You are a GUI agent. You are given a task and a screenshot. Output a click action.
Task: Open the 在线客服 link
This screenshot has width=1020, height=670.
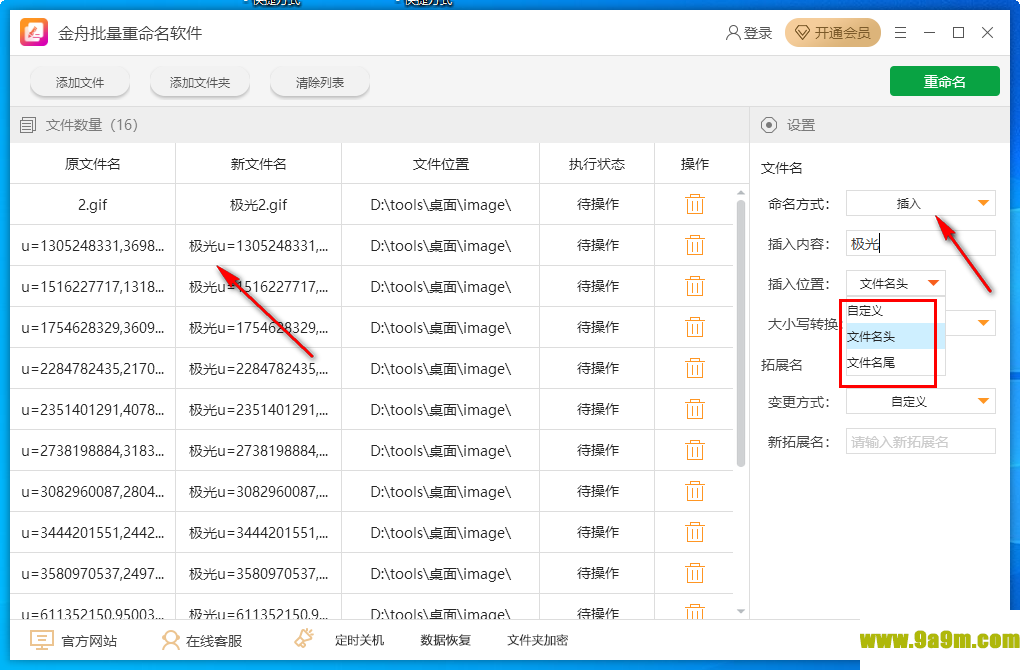(214, 641)
